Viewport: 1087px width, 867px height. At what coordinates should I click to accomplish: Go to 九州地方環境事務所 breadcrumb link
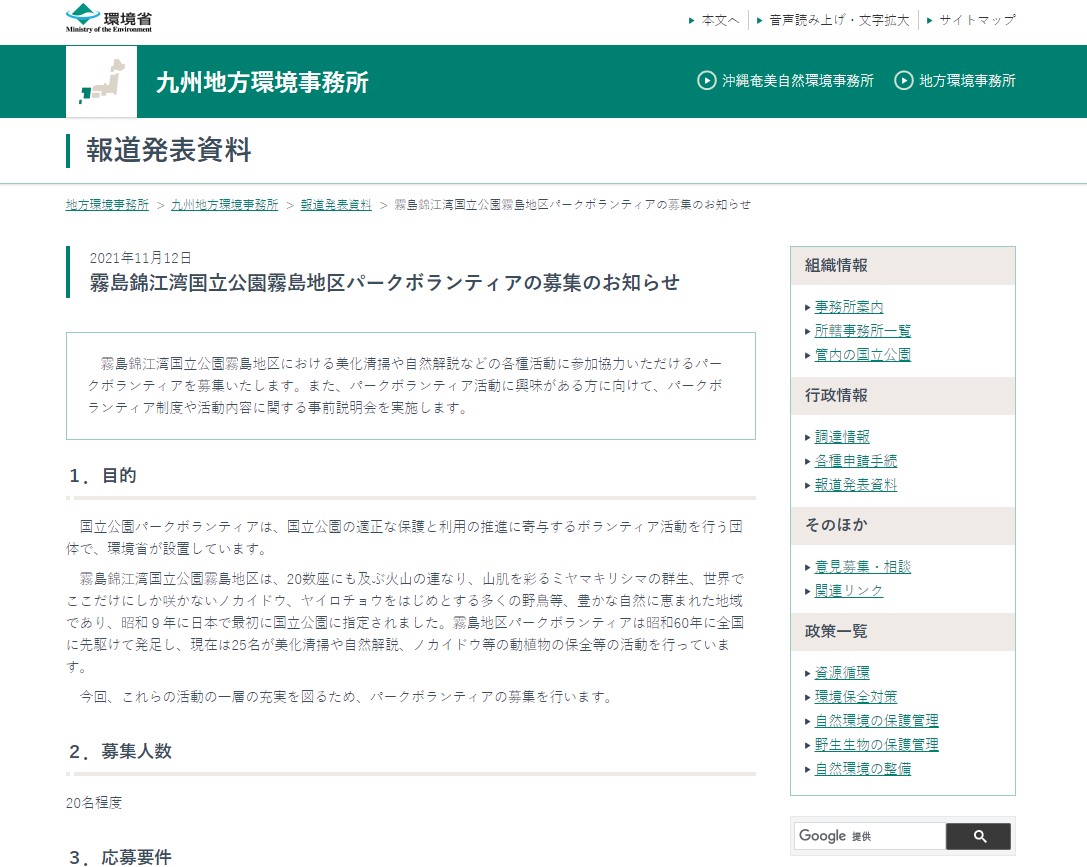tap(225, 204)
